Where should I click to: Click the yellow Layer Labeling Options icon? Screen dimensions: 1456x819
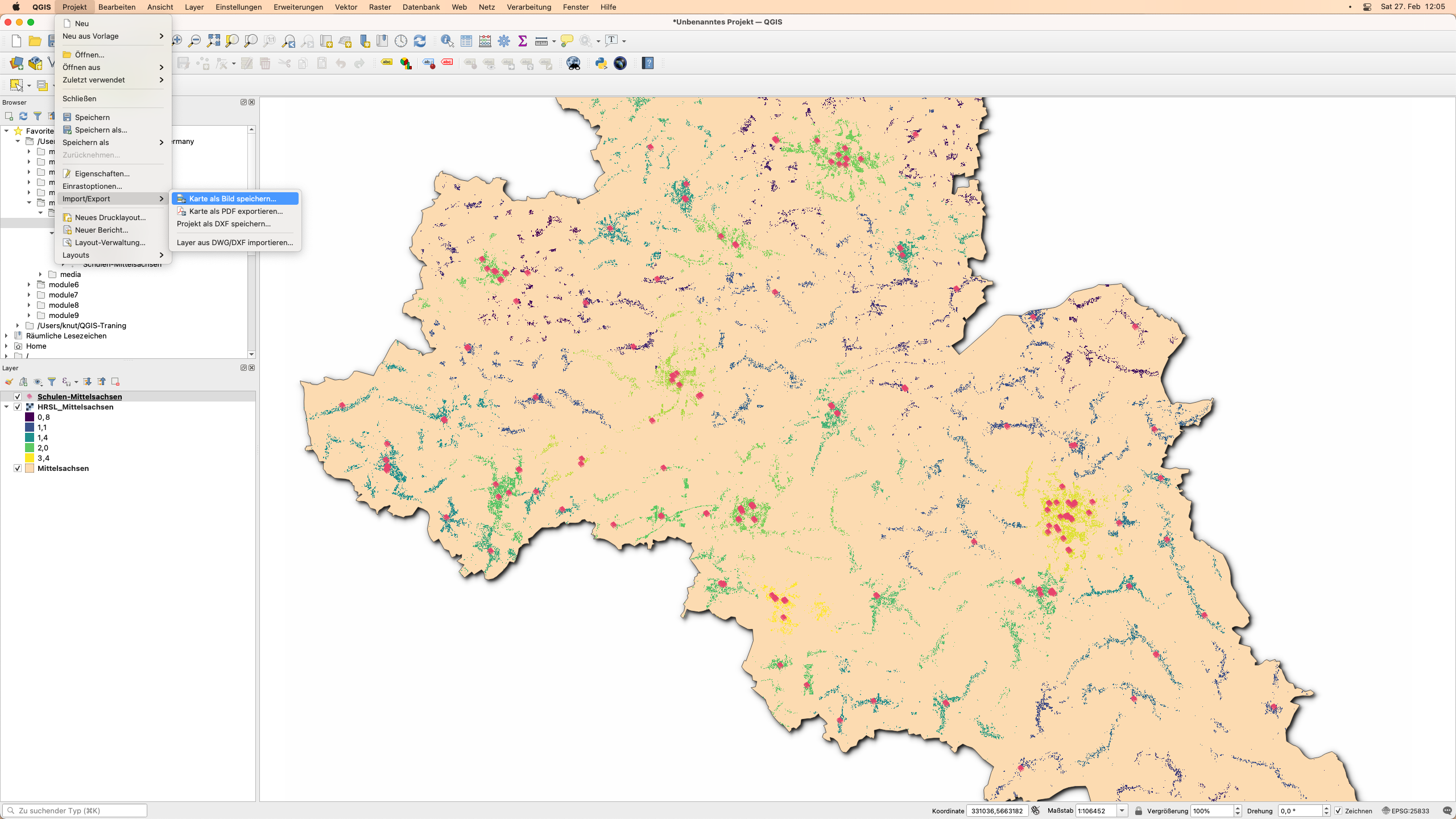tap(387, 63)
